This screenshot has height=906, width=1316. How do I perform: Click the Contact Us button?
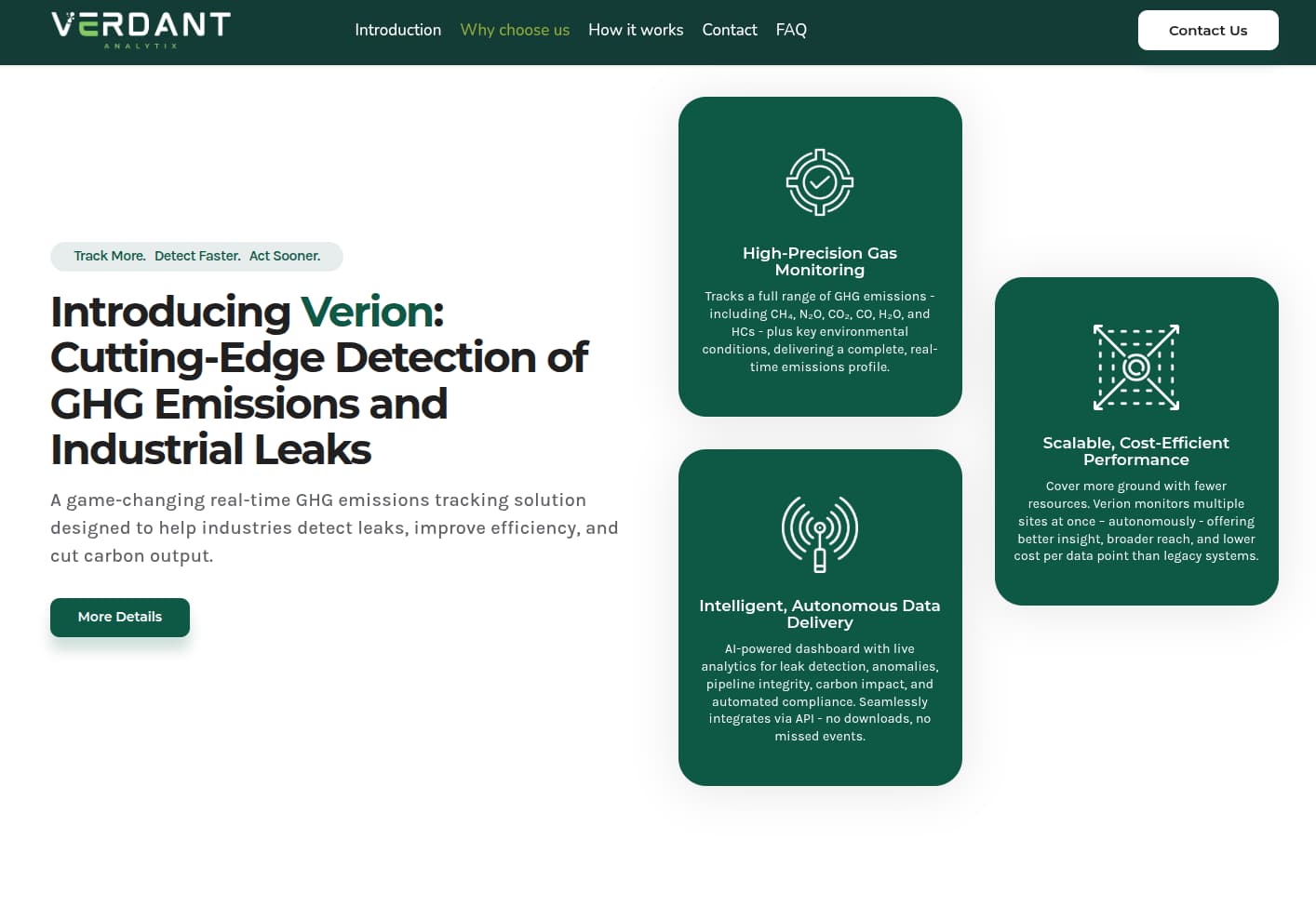tap(1208, 30)
